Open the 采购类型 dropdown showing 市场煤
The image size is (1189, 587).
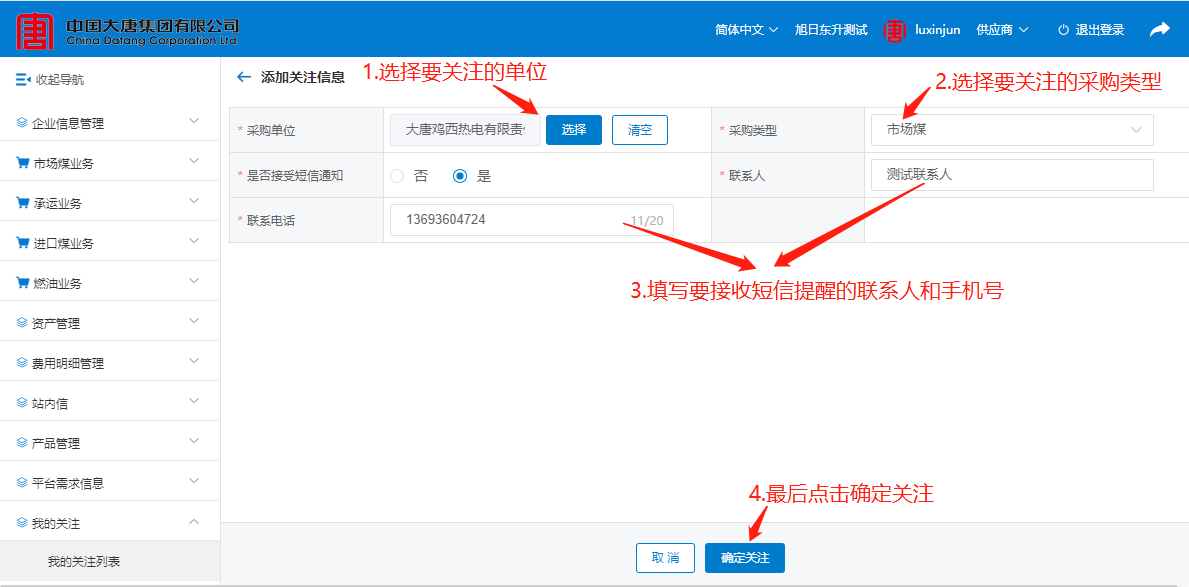[x=1011, y=130]
